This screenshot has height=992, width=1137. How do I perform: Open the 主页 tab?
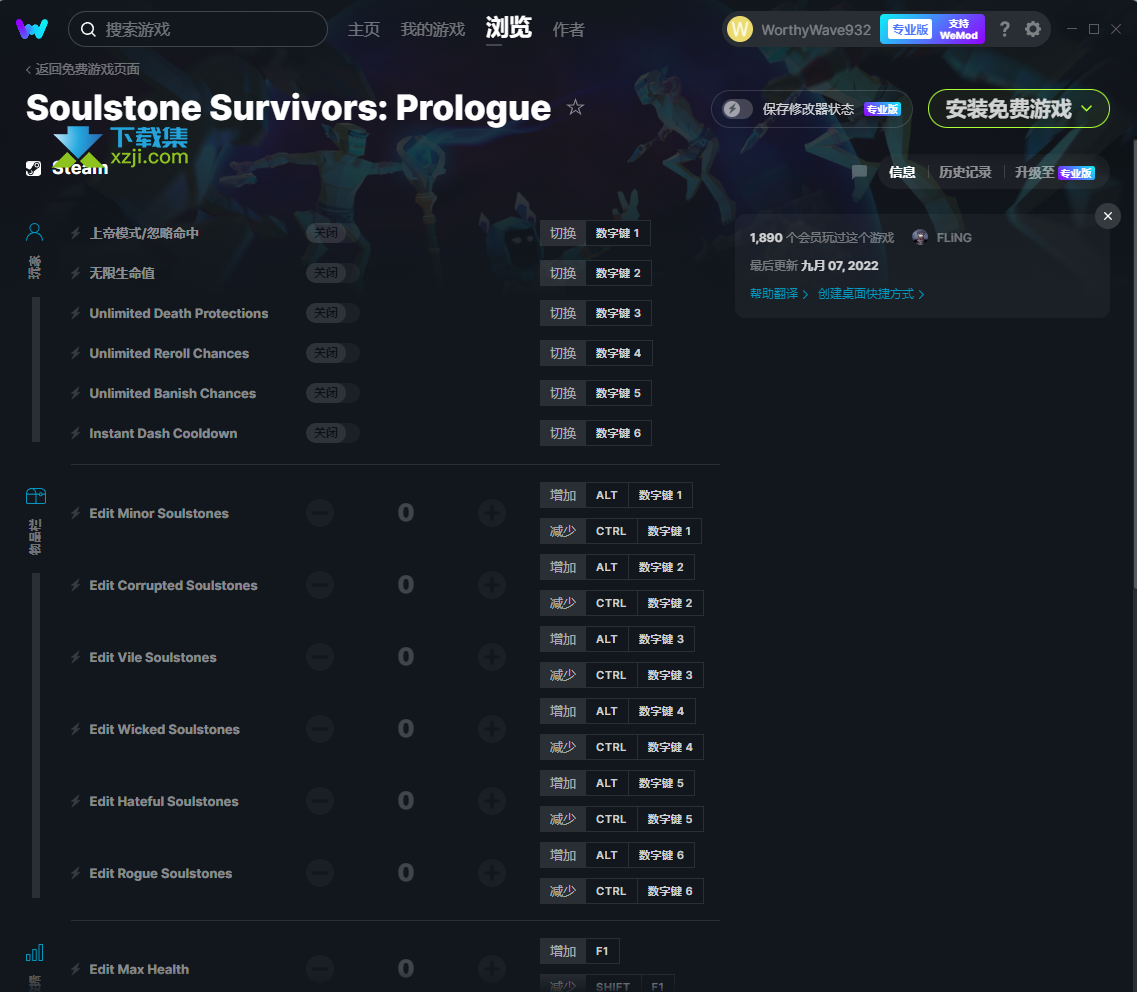364,30
